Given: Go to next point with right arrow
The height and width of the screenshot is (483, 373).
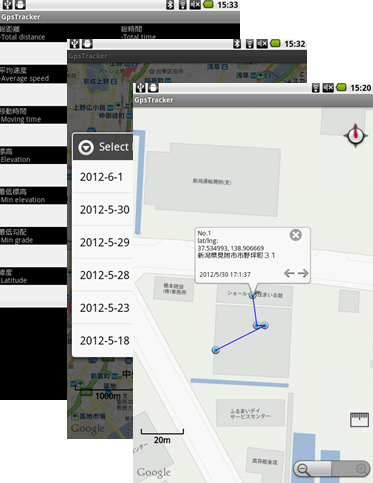Looking at the screenshot, I should point(303,273).
